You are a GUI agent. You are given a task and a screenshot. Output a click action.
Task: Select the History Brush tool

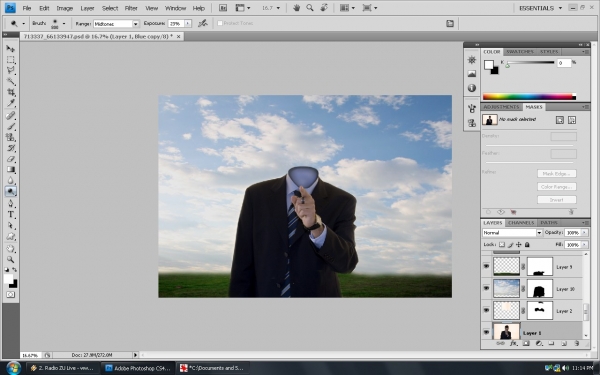pyautogui.click(x=10, y=148)
